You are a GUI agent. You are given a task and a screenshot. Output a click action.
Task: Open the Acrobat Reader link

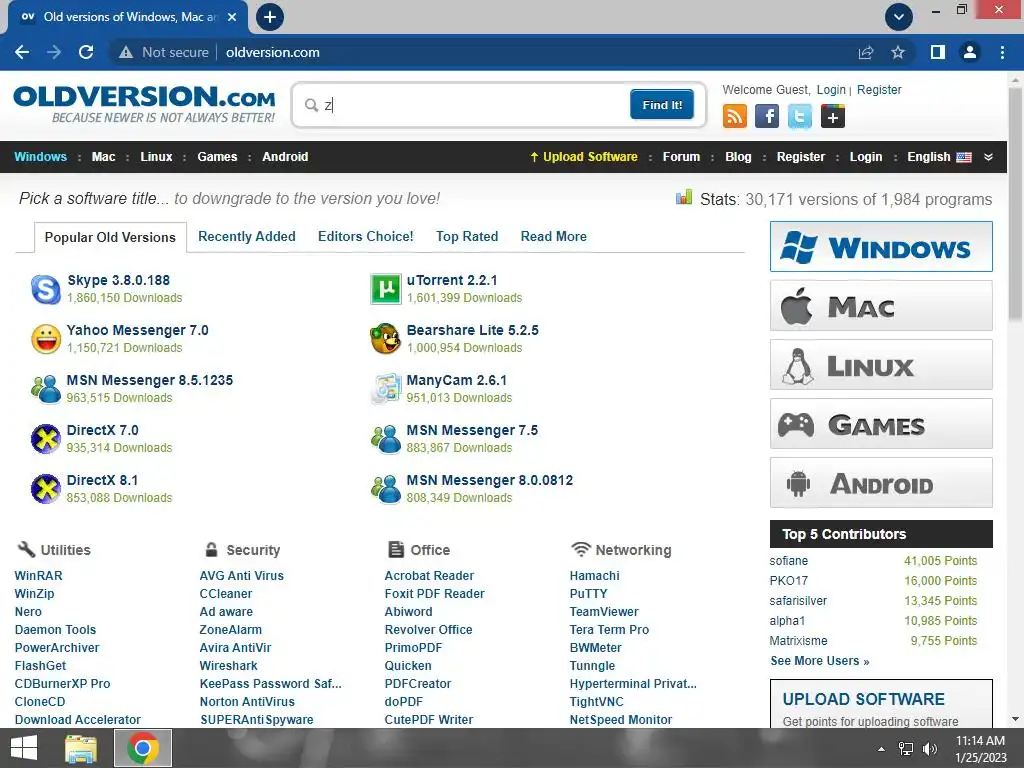pyautogui.click(x=429, y=575)
